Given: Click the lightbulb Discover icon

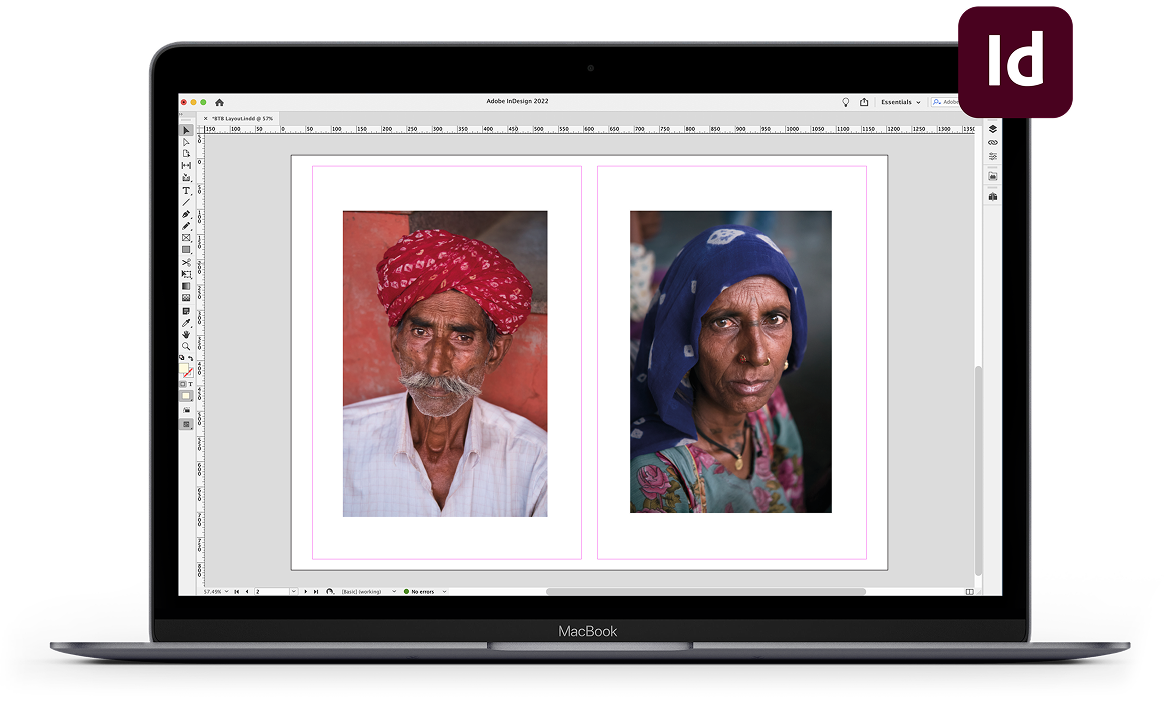Looking at the screenshot, I should tap(846, 102).
